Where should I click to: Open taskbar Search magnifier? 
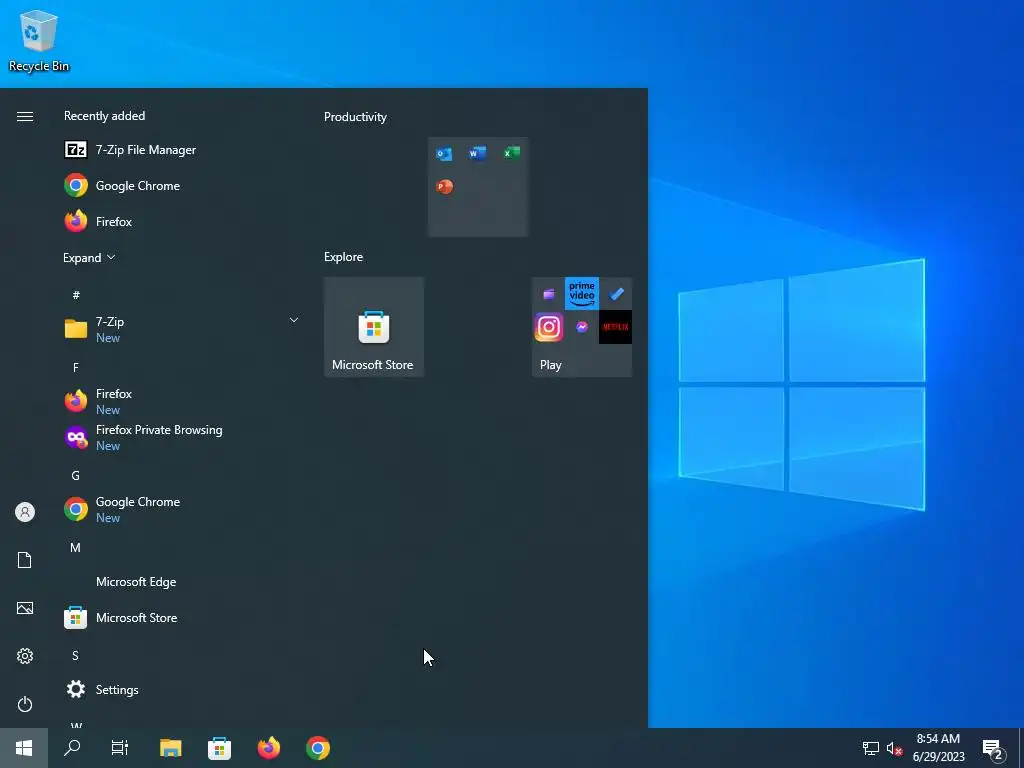72,748
